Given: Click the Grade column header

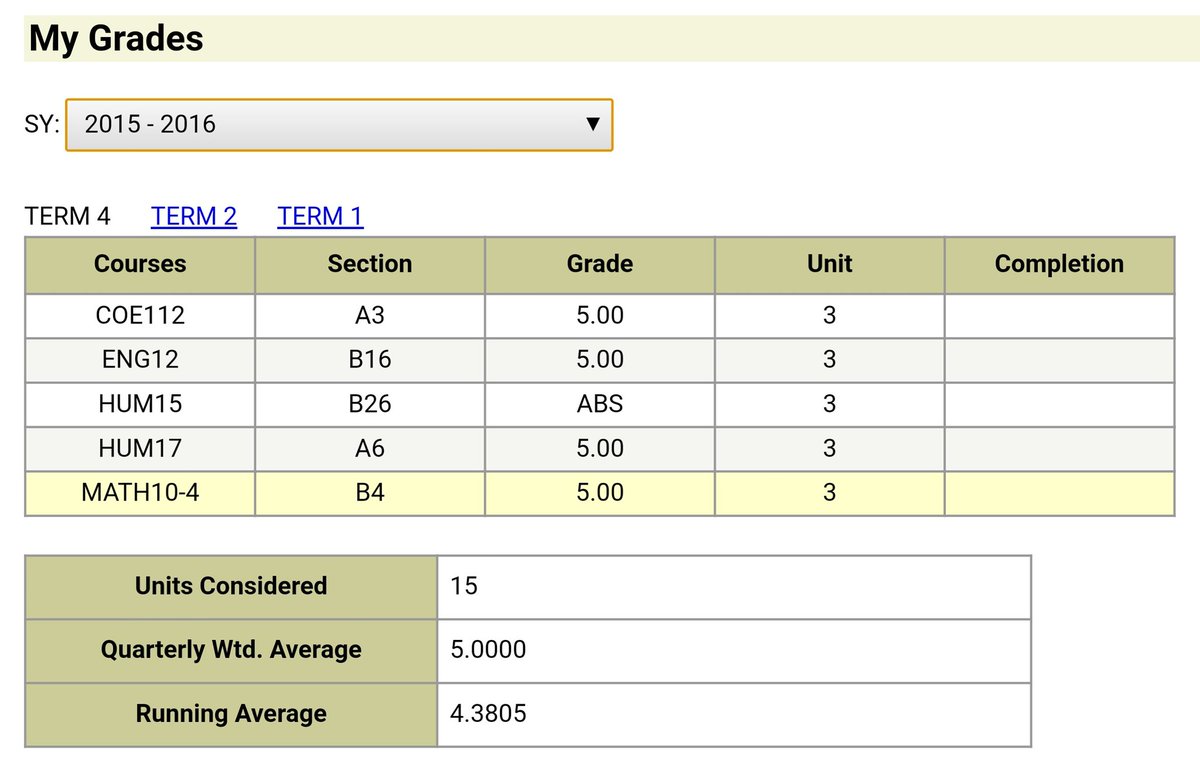Looking at the screenshot, I should click(600, 264).
